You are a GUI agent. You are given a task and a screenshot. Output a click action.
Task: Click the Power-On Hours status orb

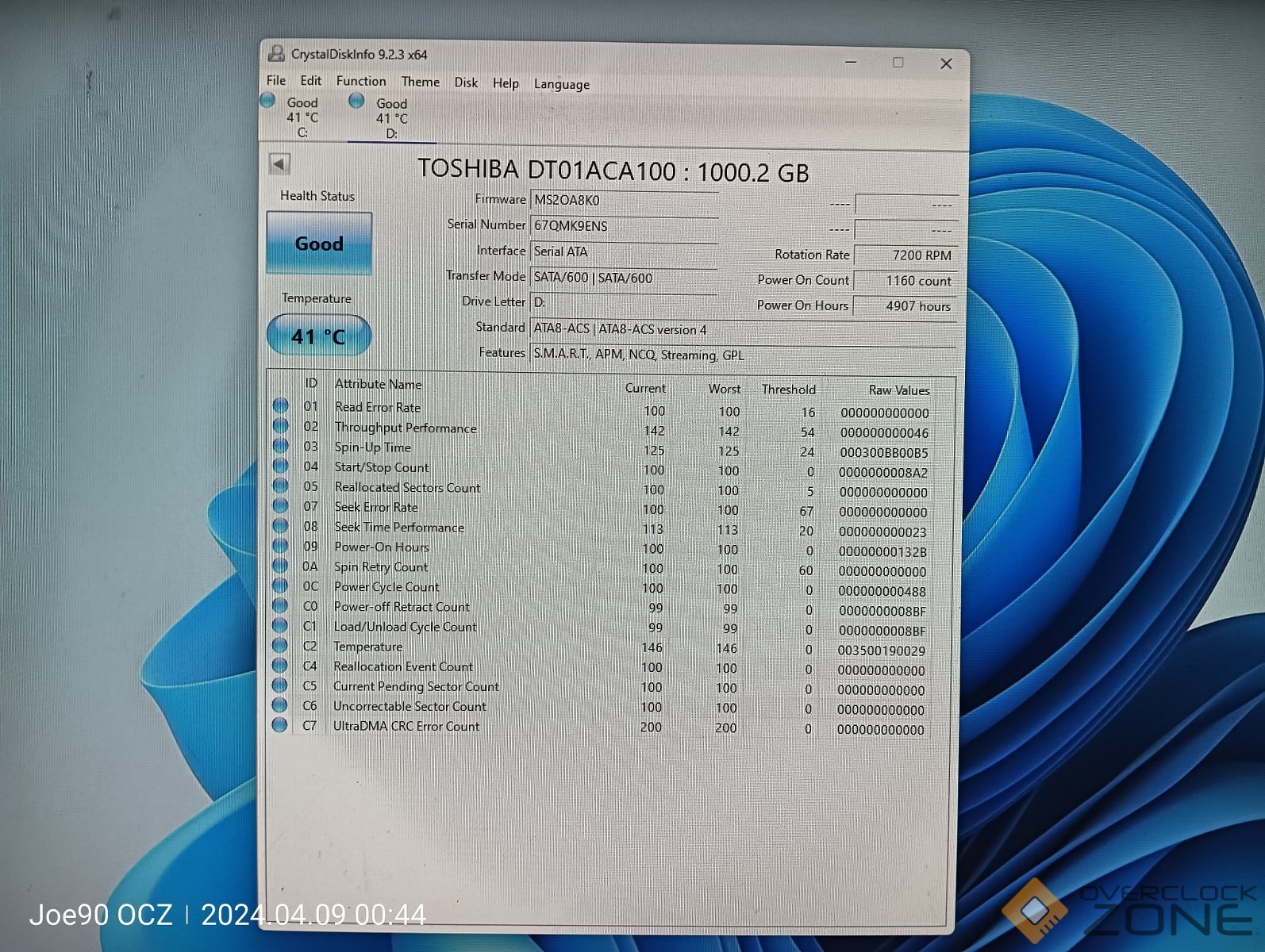[281, 545]
